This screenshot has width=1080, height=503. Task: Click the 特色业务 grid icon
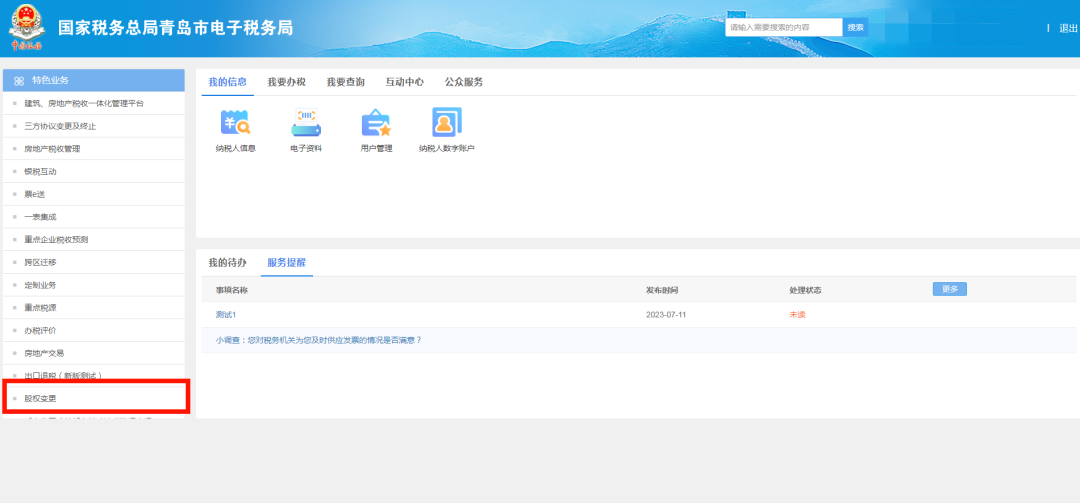19,81
